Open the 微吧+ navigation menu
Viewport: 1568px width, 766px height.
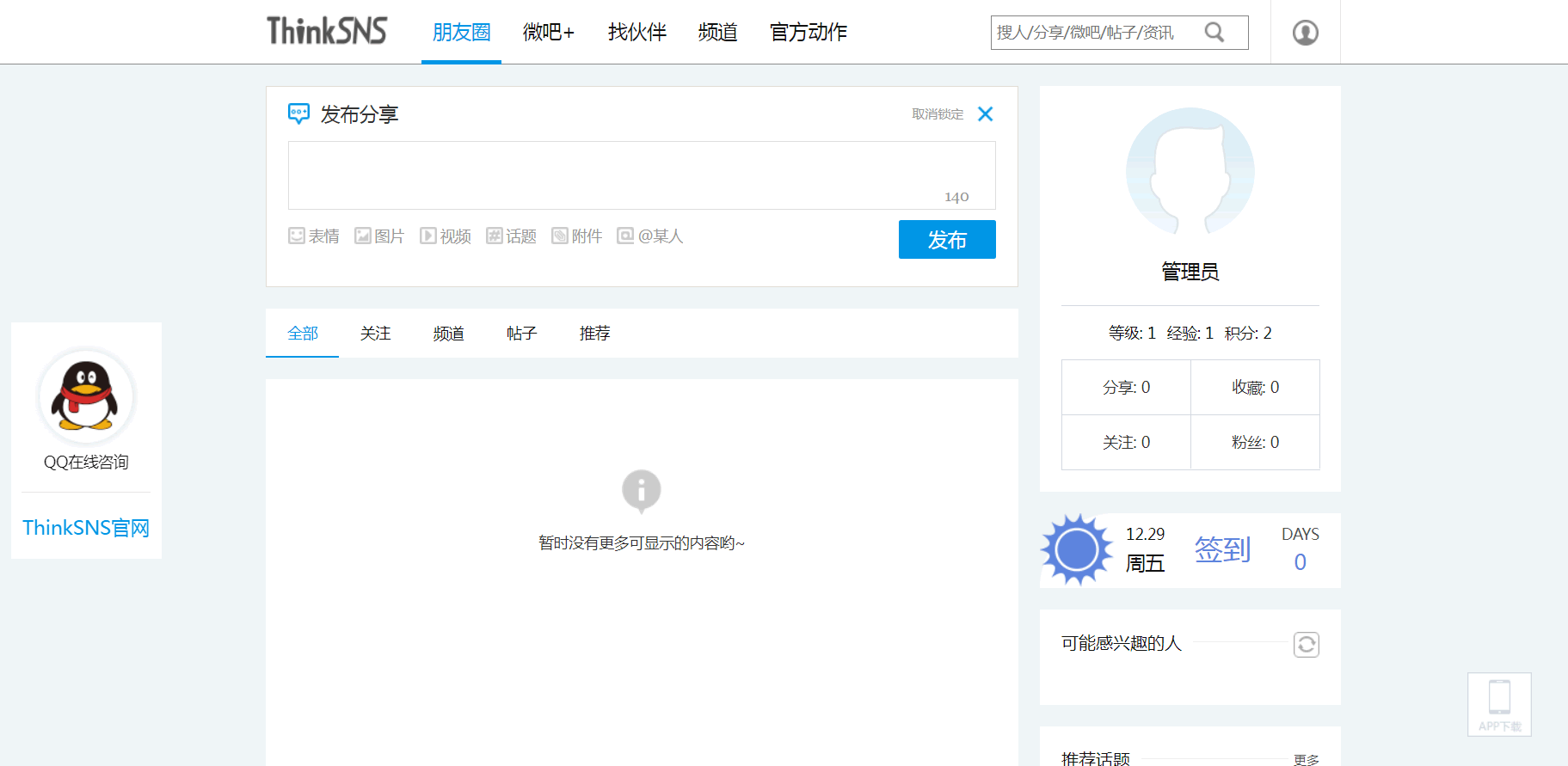point(548,33)
